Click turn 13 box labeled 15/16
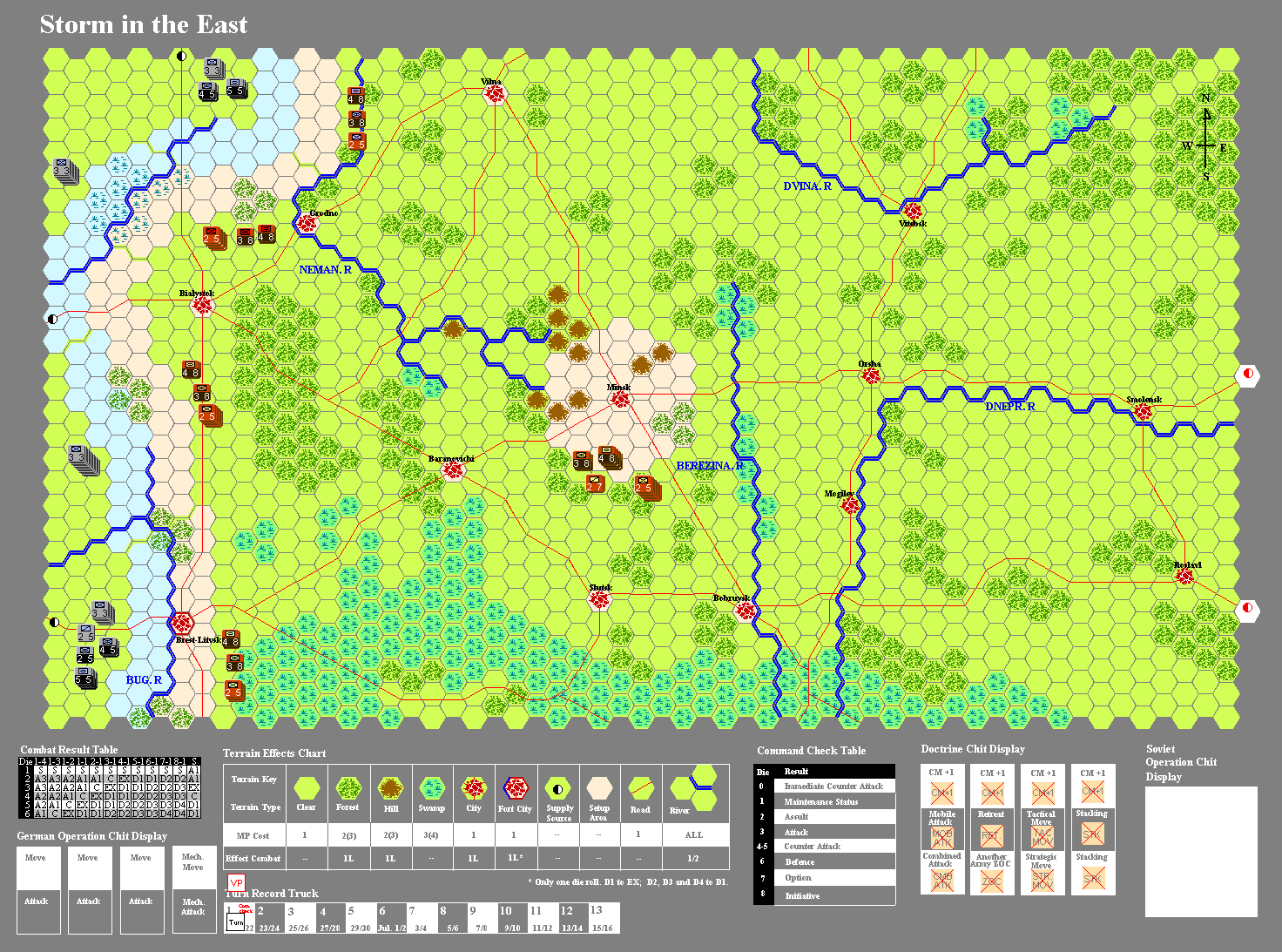This screenshot has width=1282, height=952. tap(604, 917)
